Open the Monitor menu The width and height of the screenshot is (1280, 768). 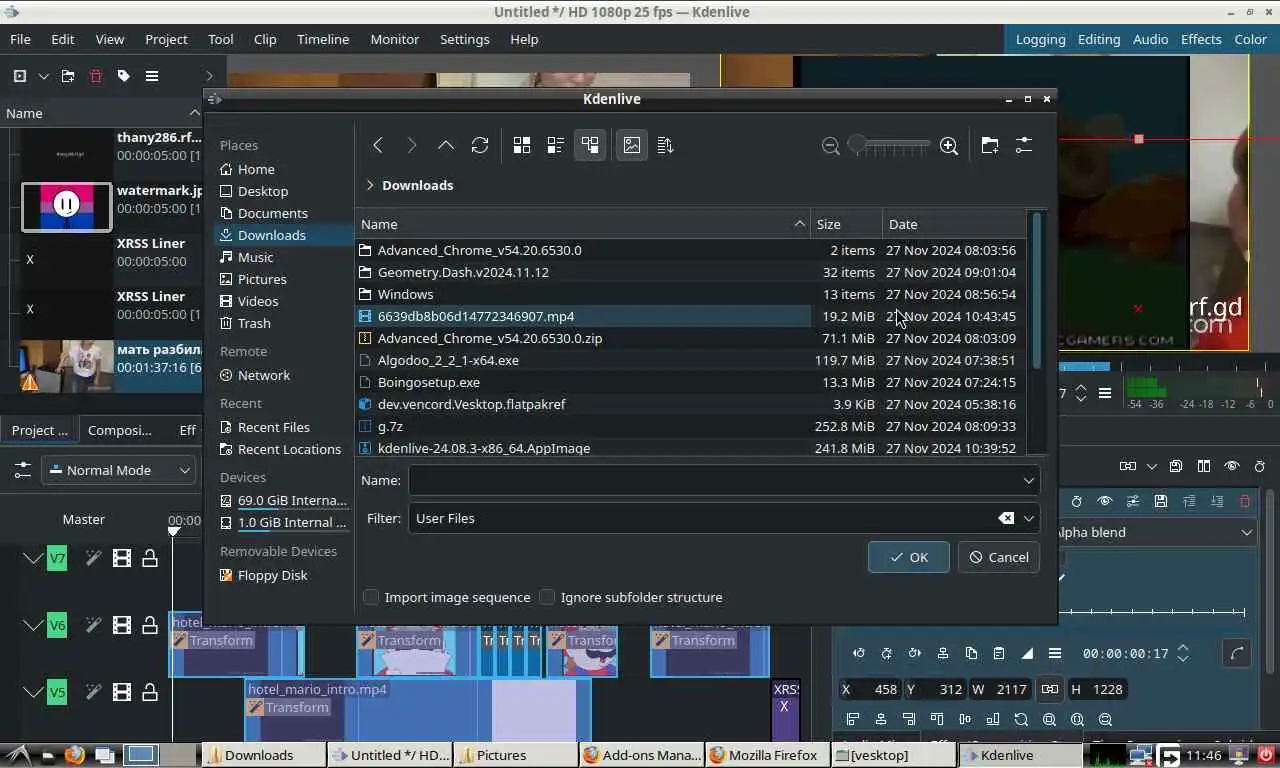pos(395,39)
